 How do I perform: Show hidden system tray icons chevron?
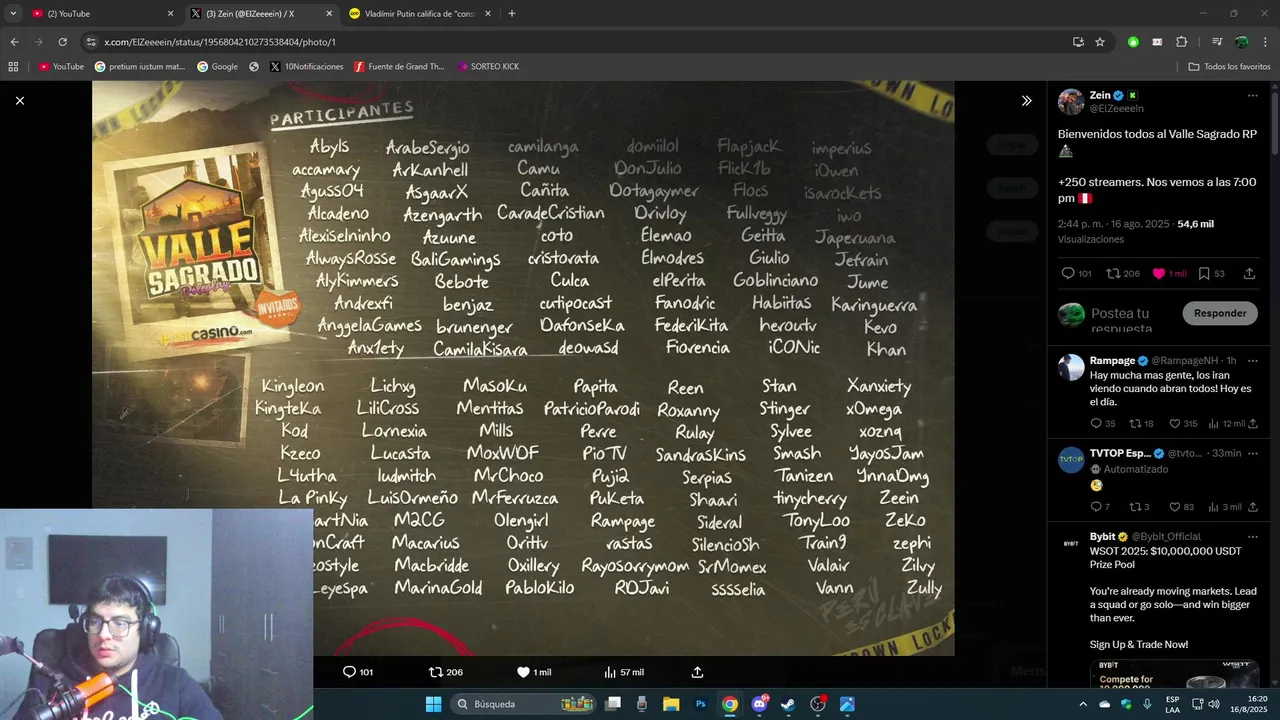click(1083, 704)
